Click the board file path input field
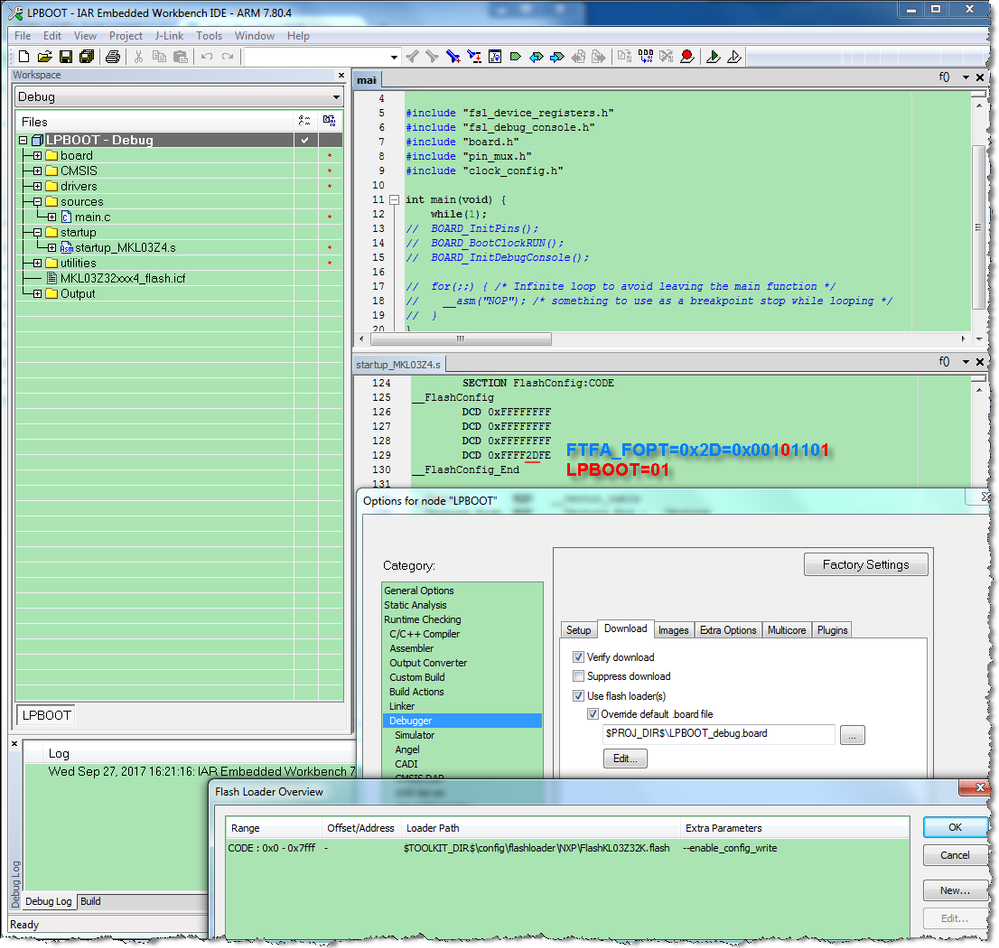Viewport: 999px width, 948px height. (x=718, y=734)
